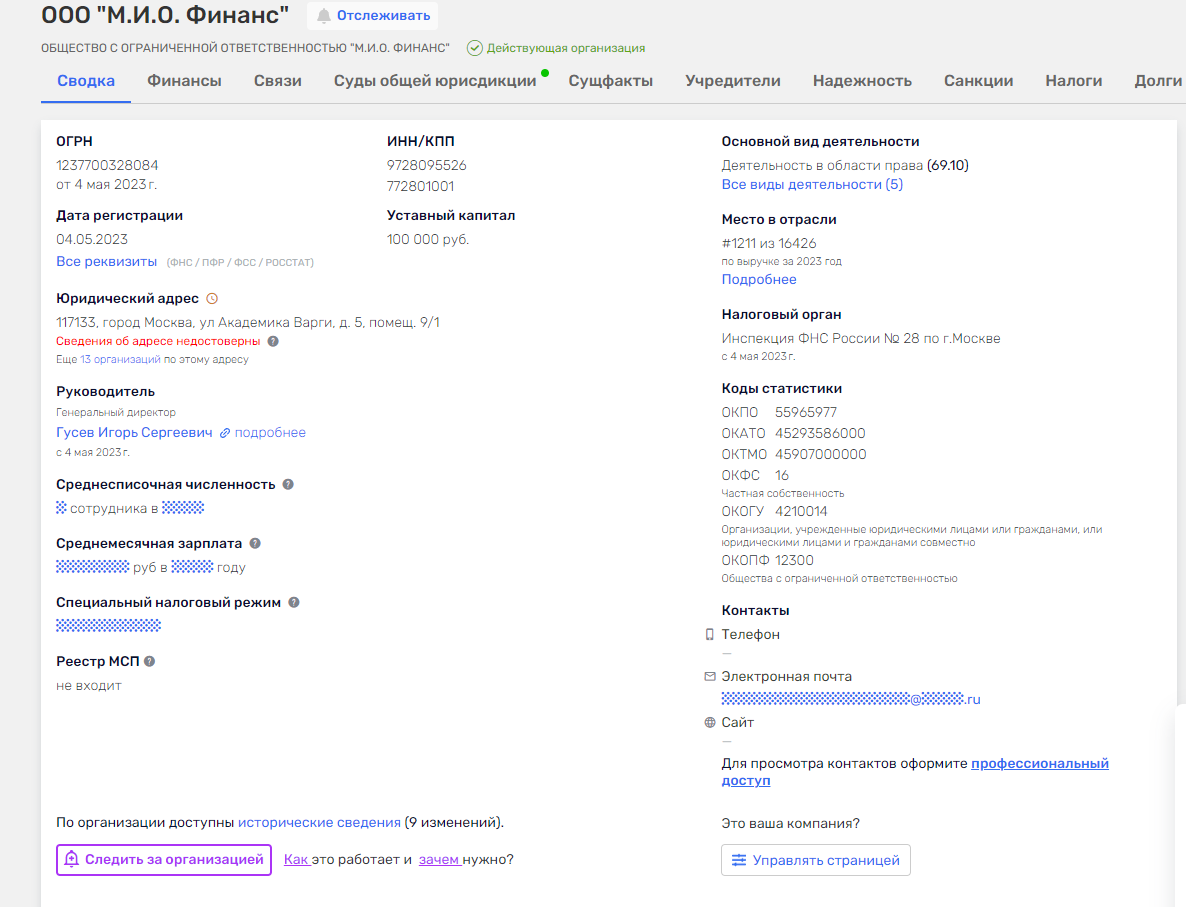Screen dimensions: 1186x907
Task: Click the globe icon beside Сайт
Action: [x=709, y=722]
